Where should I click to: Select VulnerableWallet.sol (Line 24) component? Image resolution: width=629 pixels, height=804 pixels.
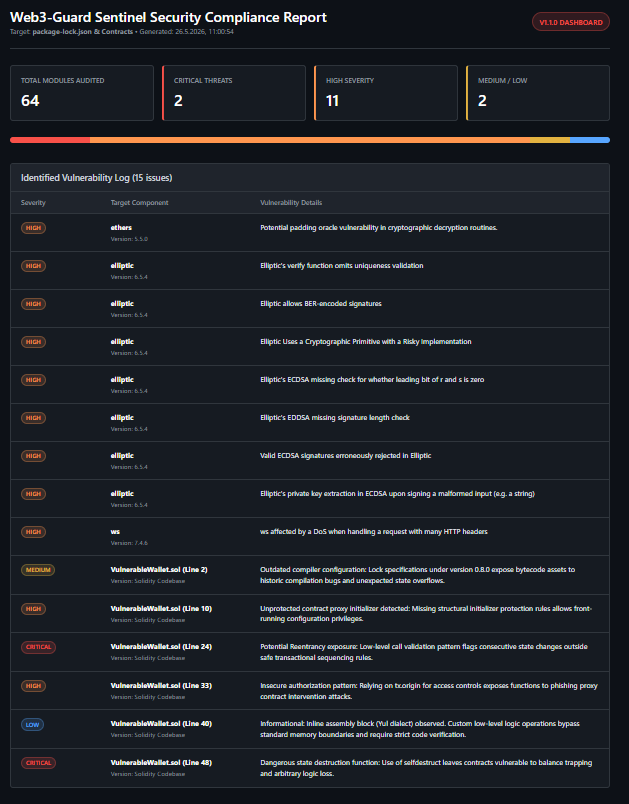pyautogui.click(x=161, y=647)
